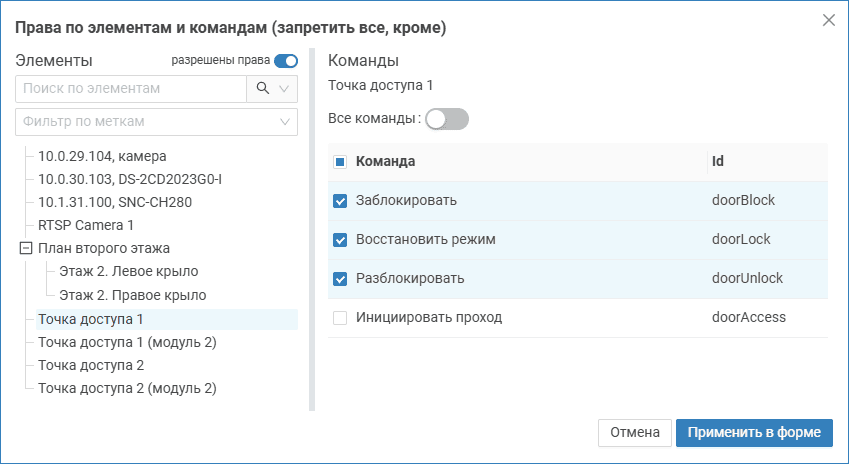Open the Фильтр по меткам dropdown
Image resolution: width=849 pixels, height=464 pixels.
point(156,122)
